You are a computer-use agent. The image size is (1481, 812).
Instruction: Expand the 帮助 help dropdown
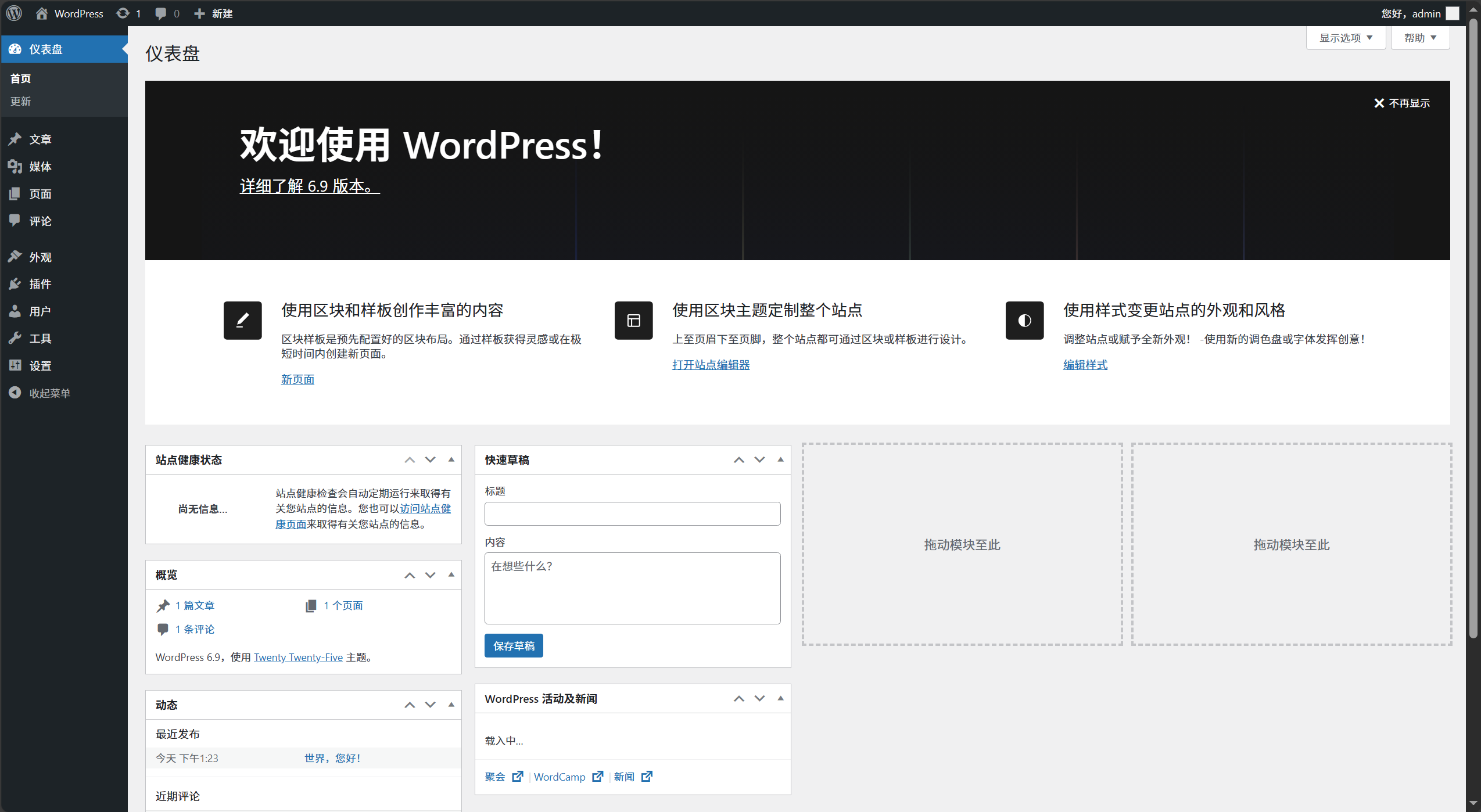1420,38
